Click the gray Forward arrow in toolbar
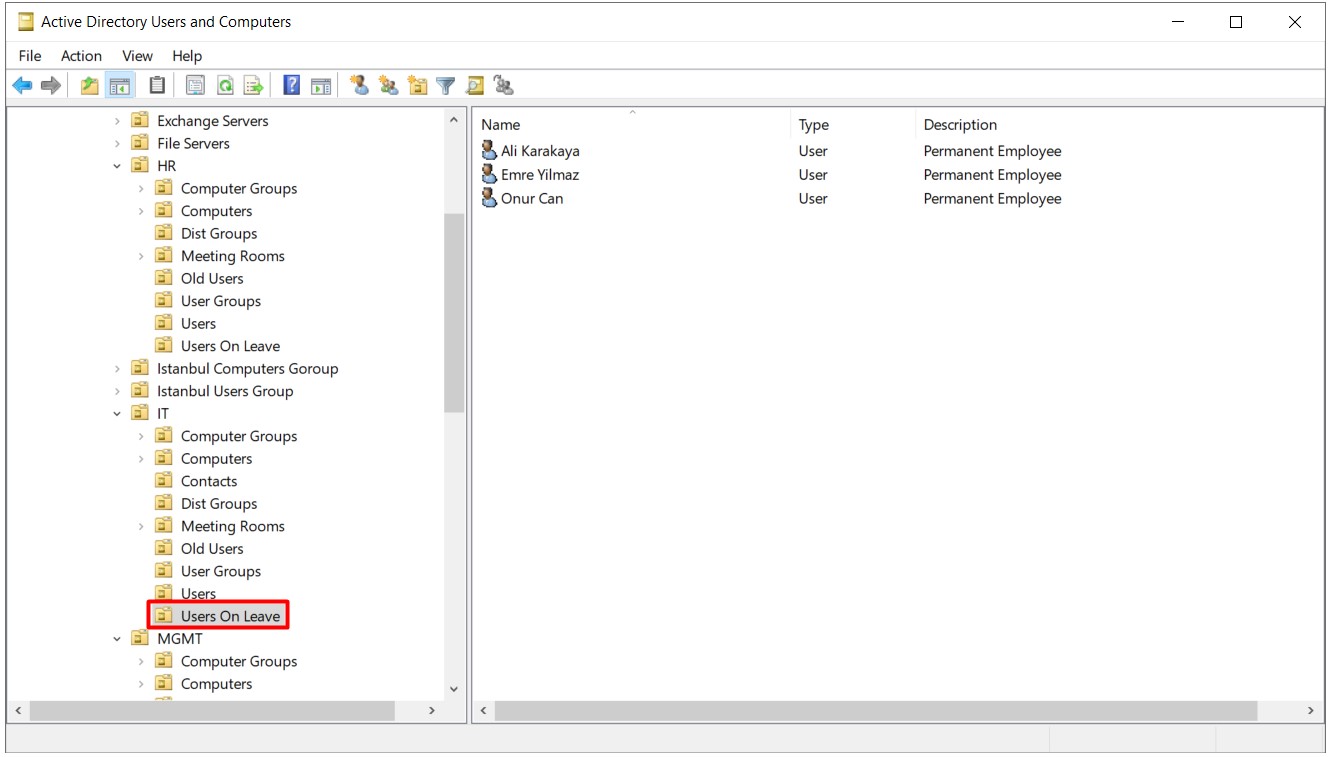 pos(51,86)
